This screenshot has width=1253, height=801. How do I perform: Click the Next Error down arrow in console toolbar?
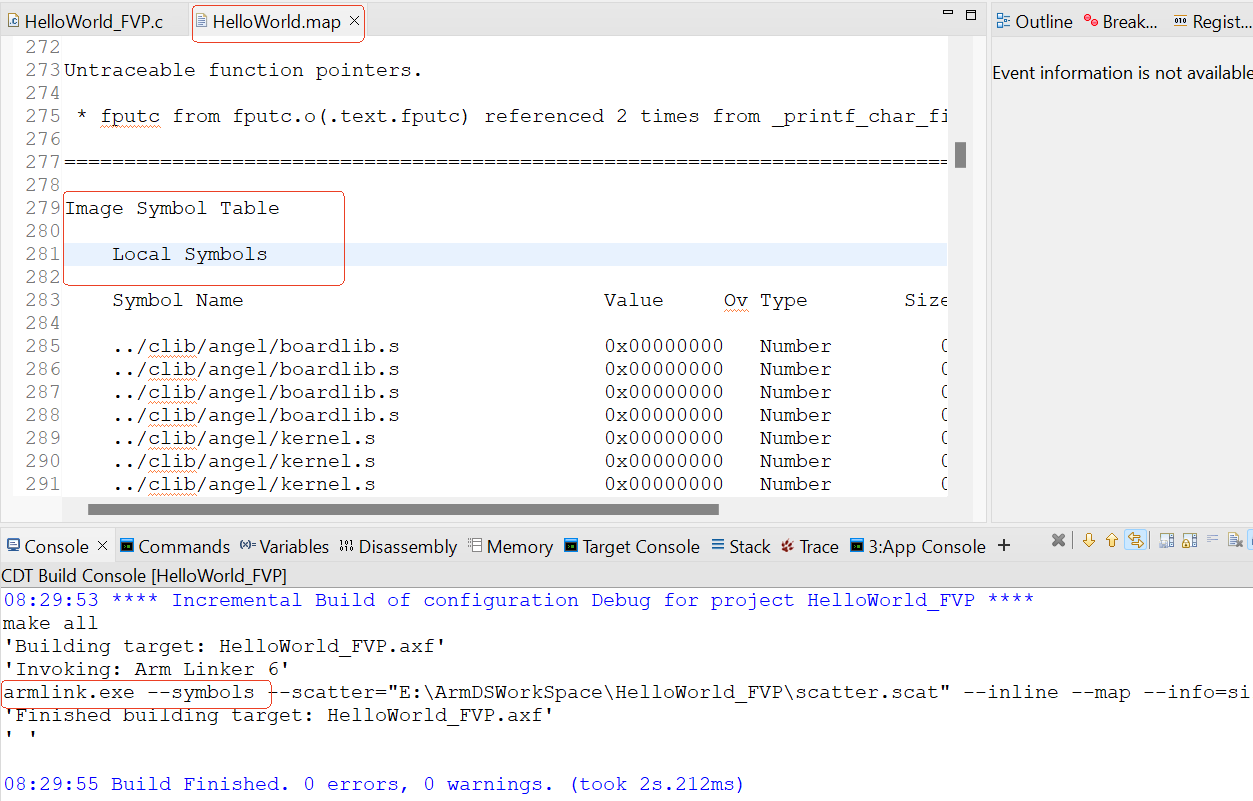pyautogui.click(x=1089, y=541)
